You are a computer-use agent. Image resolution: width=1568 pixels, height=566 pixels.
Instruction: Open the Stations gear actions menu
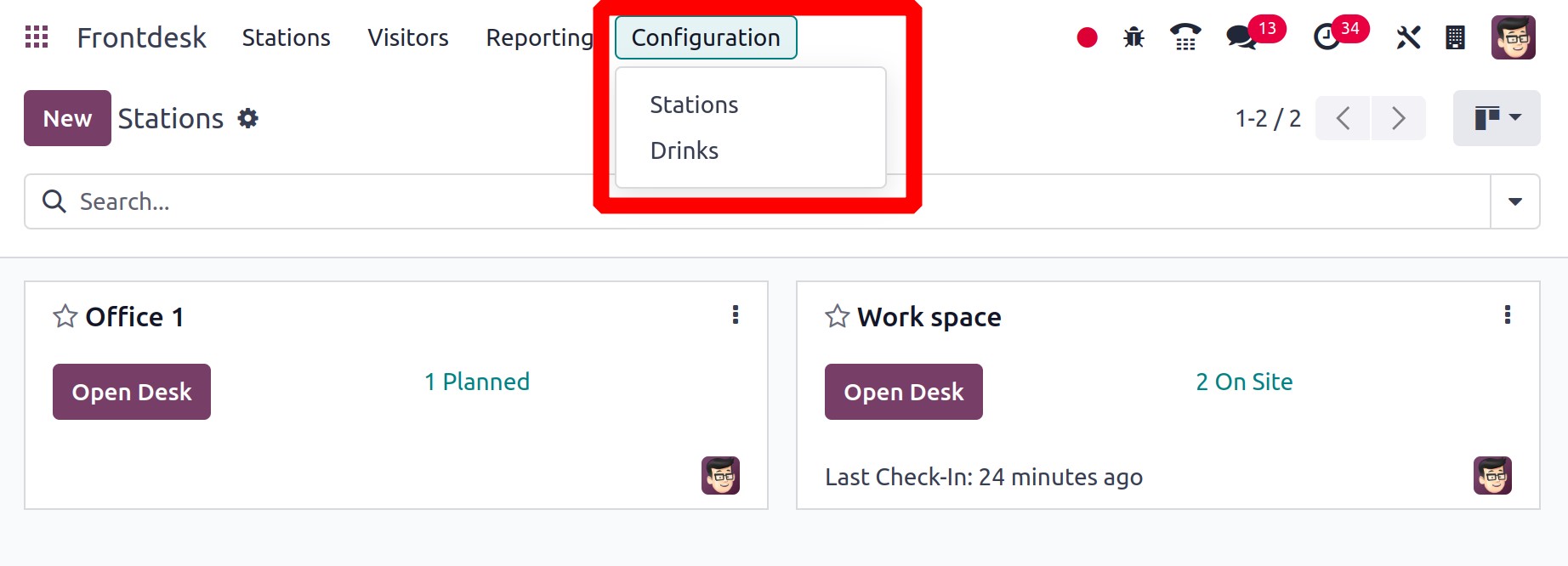(247, 118)
